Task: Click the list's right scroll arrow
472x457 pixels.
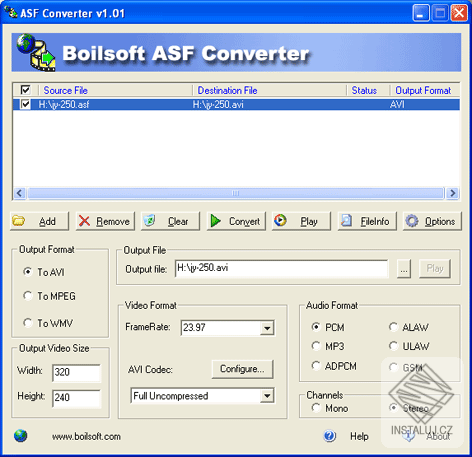Action: coord(452,193)
